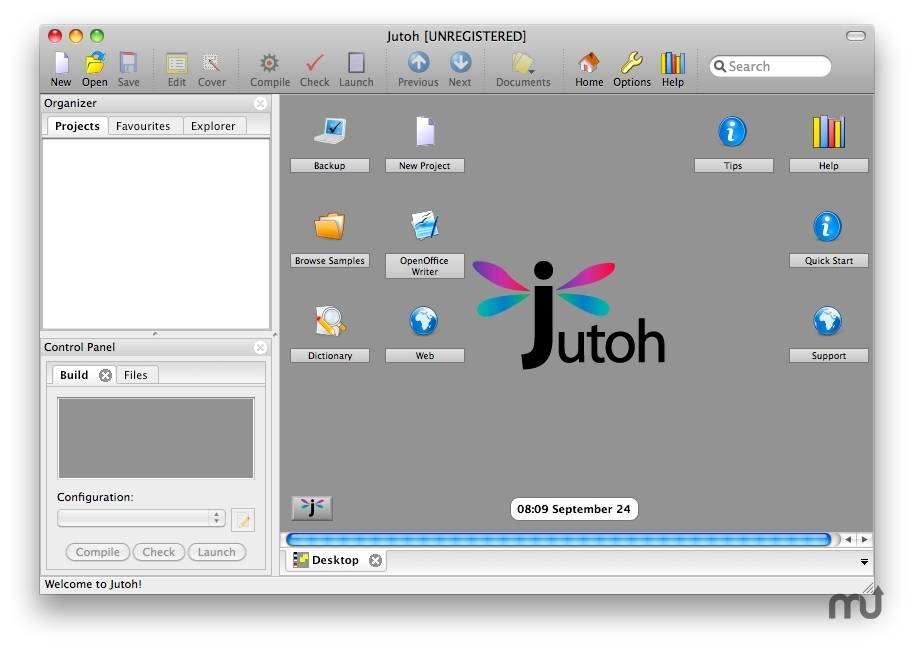The image size is (914, 649).
Task: Click the Compile gear icon in toolbar
Action: tap(269, 63)
